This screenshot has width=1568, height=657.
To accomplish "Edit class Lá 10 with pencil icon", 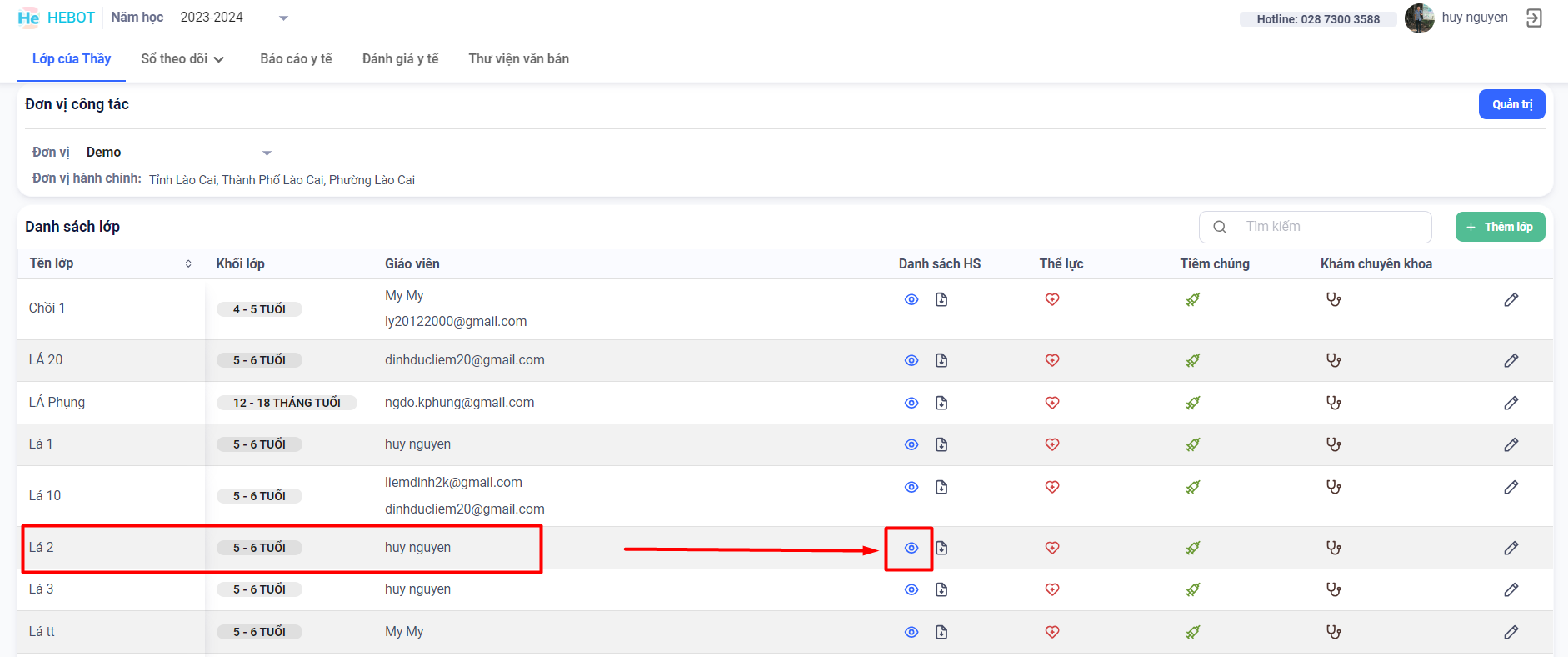I will (x=1511, y=487).
